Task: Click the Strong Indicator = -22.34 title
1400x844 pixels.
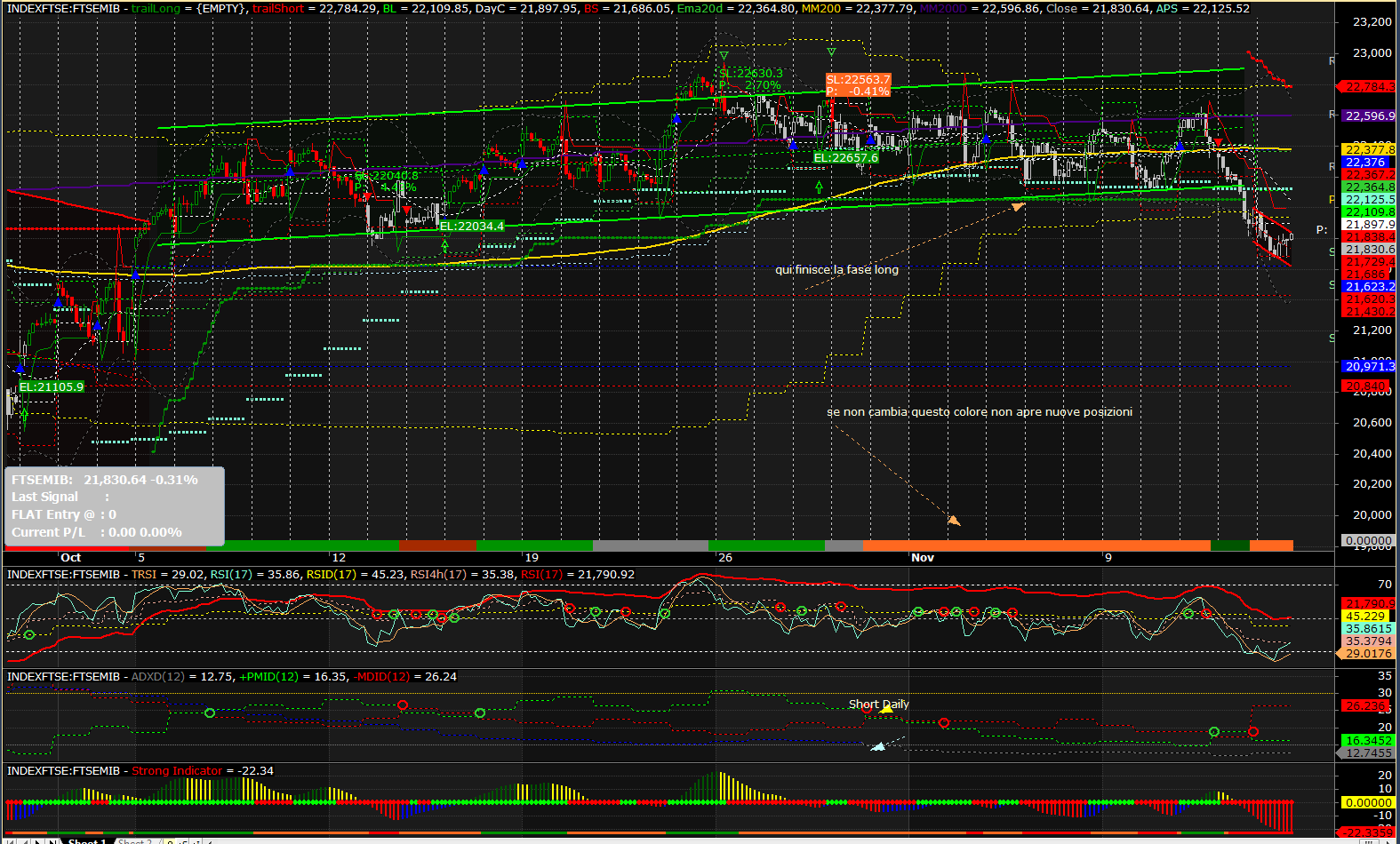Action: pyautogui.click(x=203, y=770)
